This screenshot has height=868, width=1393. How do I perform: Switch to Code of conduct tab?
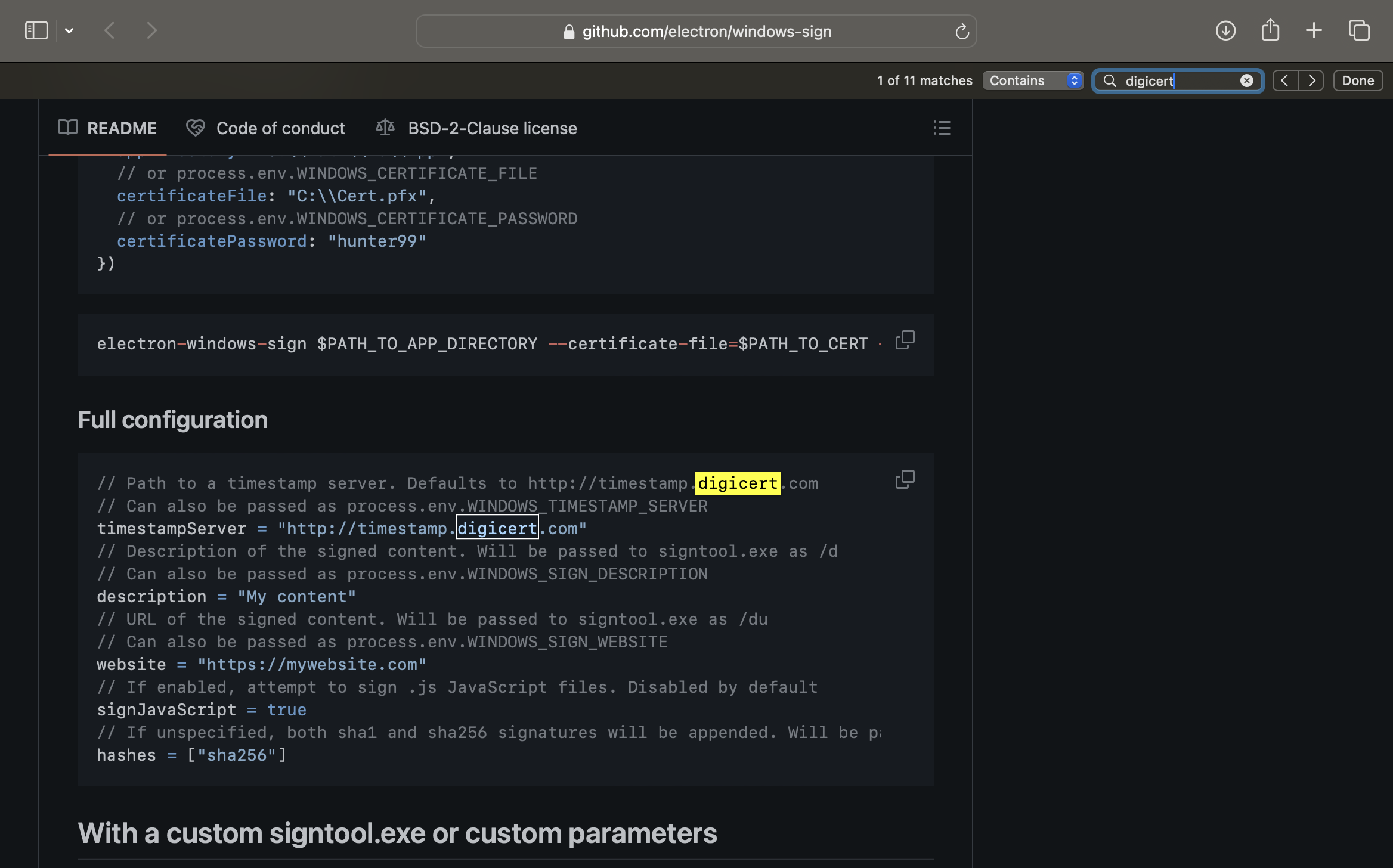tap(265, 128)
